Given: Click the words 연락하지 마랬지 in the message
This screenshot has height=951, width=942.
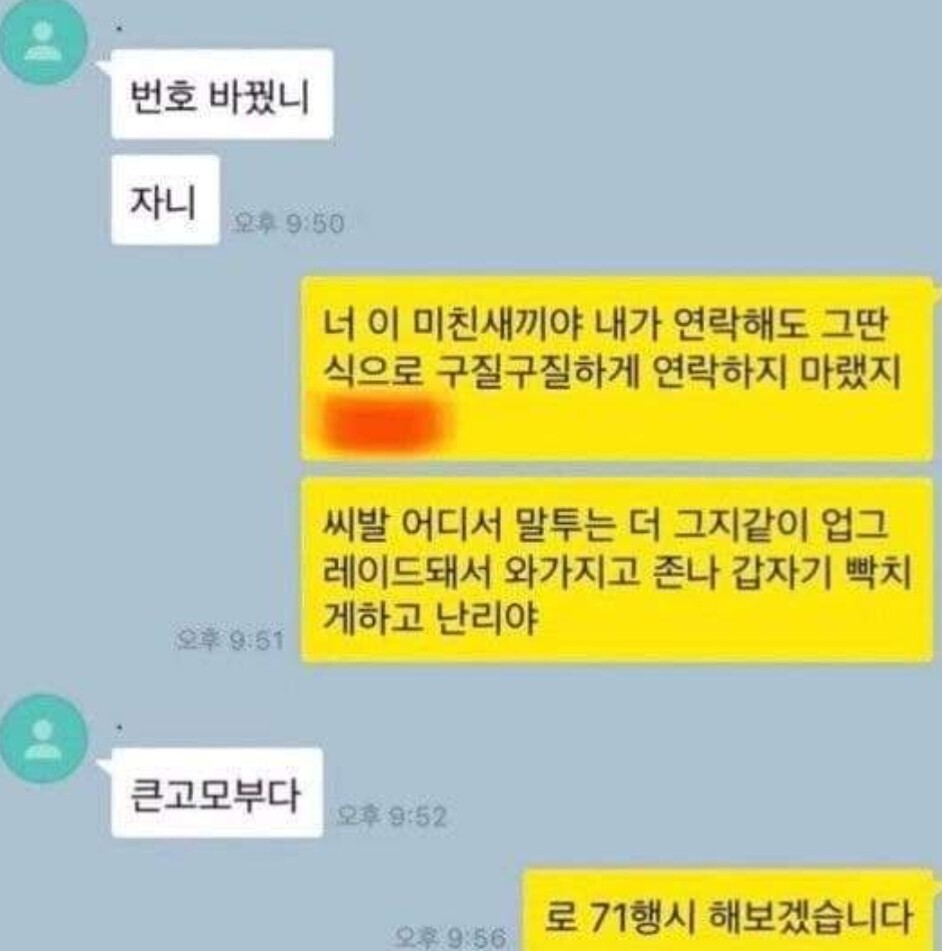Looking at the screenshot, I should (x=778, y=371).
